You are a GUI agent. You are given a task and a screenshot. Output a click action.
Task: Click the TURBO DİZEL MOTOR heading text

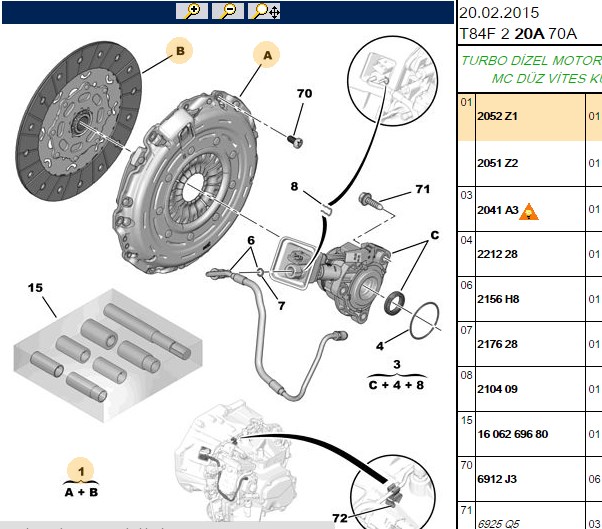pos(531,61)
